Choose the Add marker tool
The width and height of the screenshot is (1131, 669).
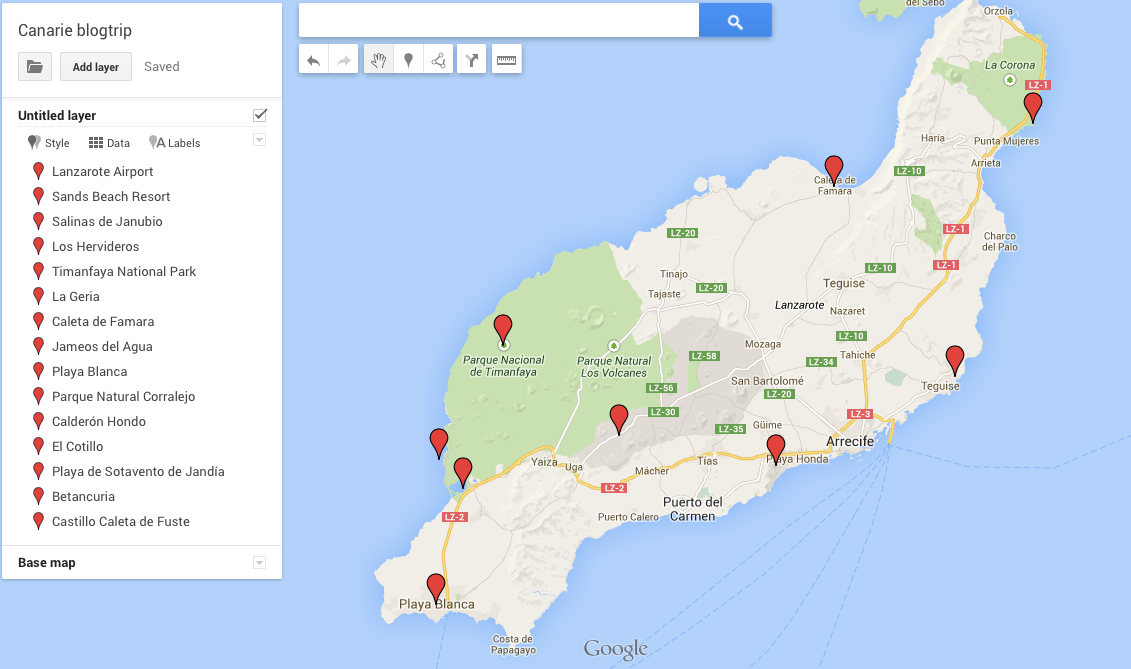coord(408,60)
